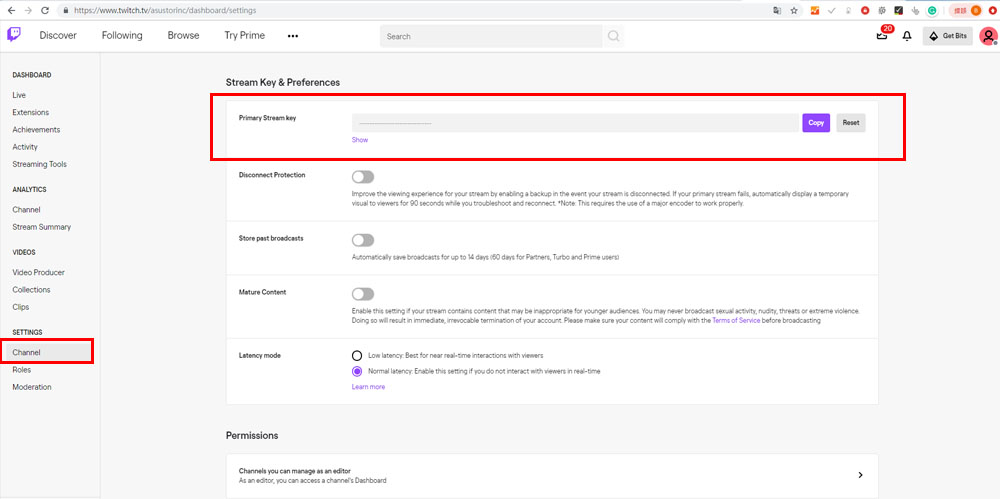This screenshot has height=499, width=1000.
Task: Reset the primary stream key
Action: coord(851,123)
